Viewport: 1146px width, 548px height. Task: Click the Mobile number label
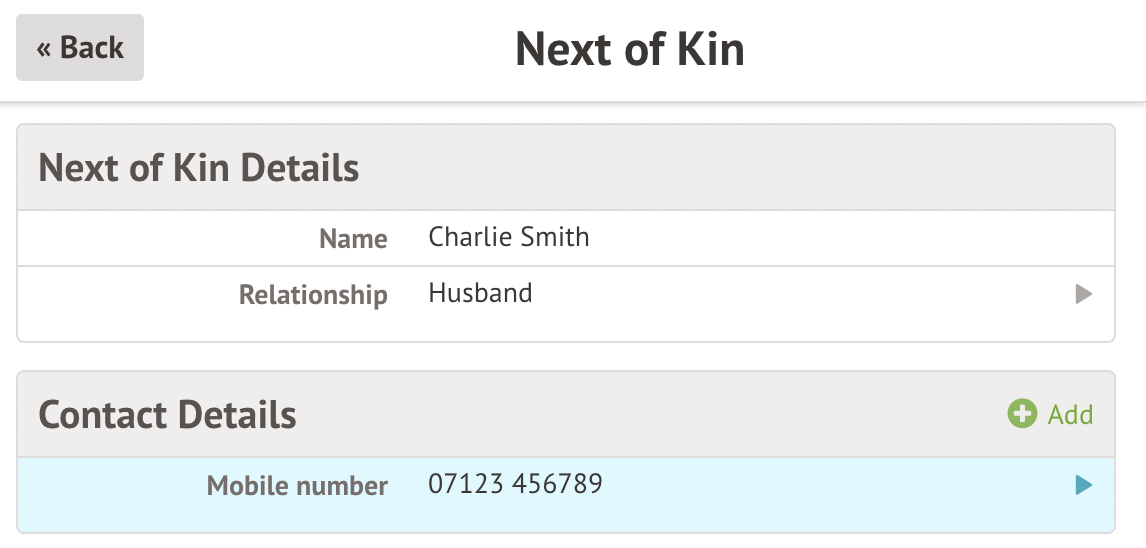[x=297, y=486]
